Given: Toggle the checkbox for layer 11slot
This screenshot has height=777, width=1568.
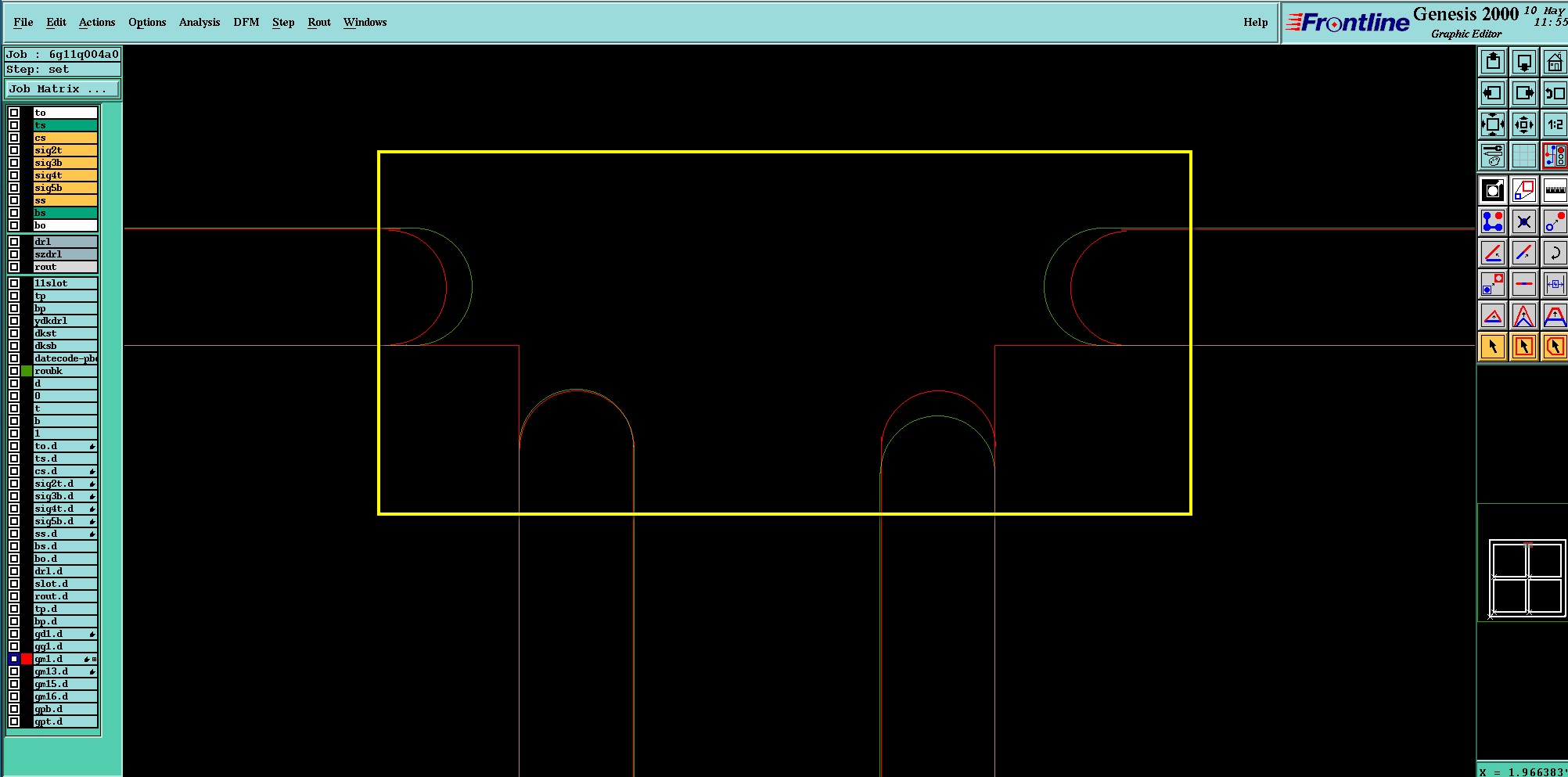Looking at the screenshot, I should coord(14,283).
